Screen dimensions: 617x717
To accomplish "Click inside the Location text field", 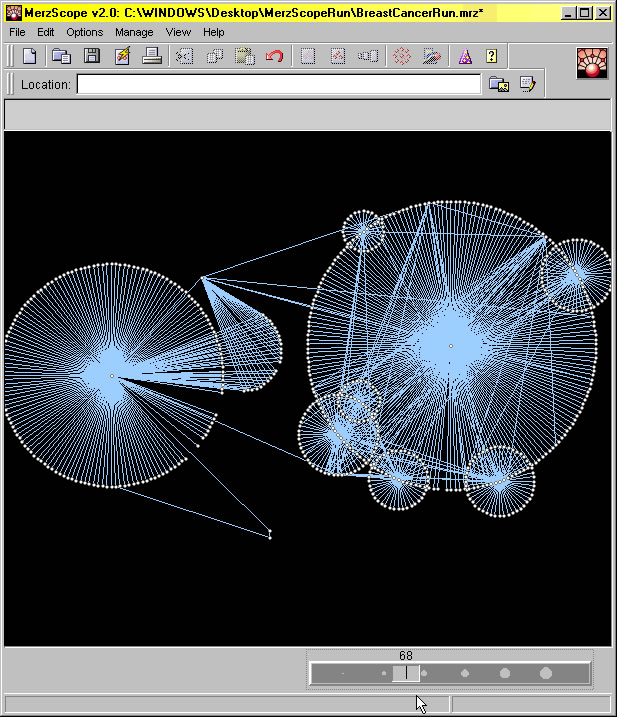I will [278, 85].
